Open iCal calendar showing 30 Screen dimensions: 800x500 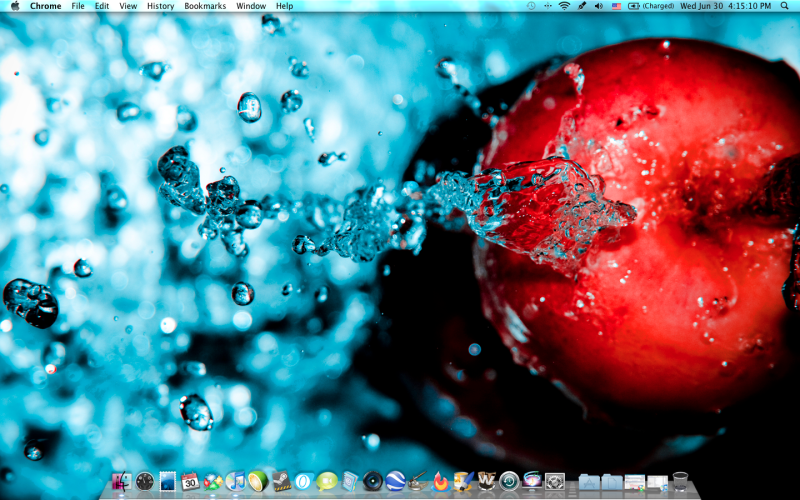click(190, 481)
